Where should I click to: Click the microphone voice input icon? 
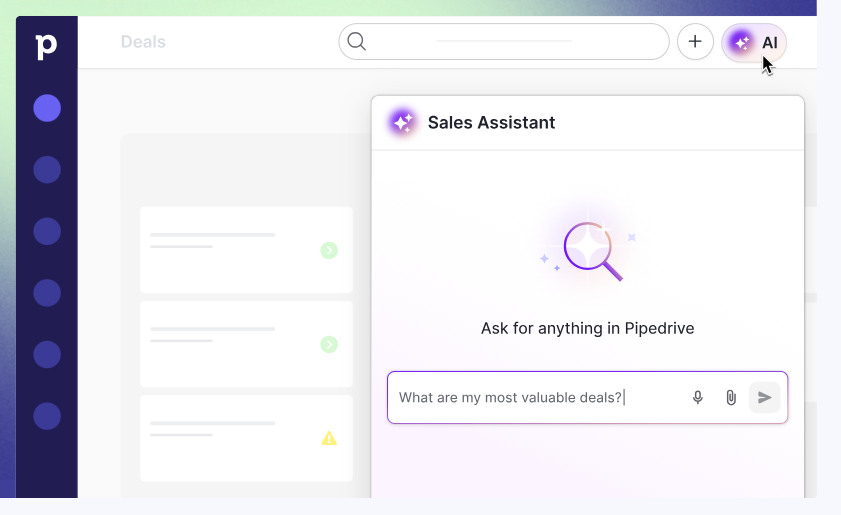(697, 398)
